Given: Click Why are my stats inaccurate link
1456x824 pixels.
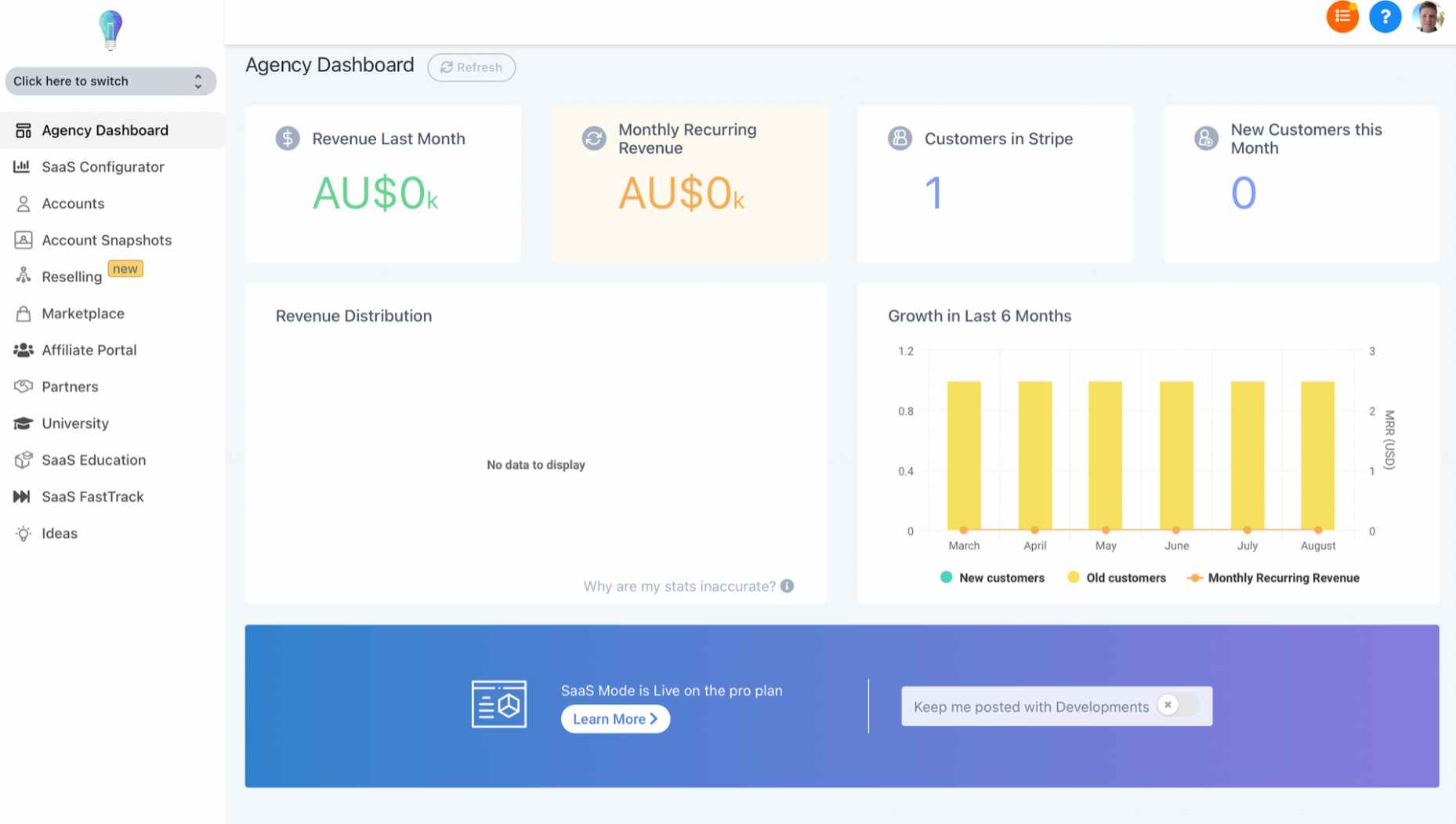Looking at the screenshot, I should pos(679,586).
